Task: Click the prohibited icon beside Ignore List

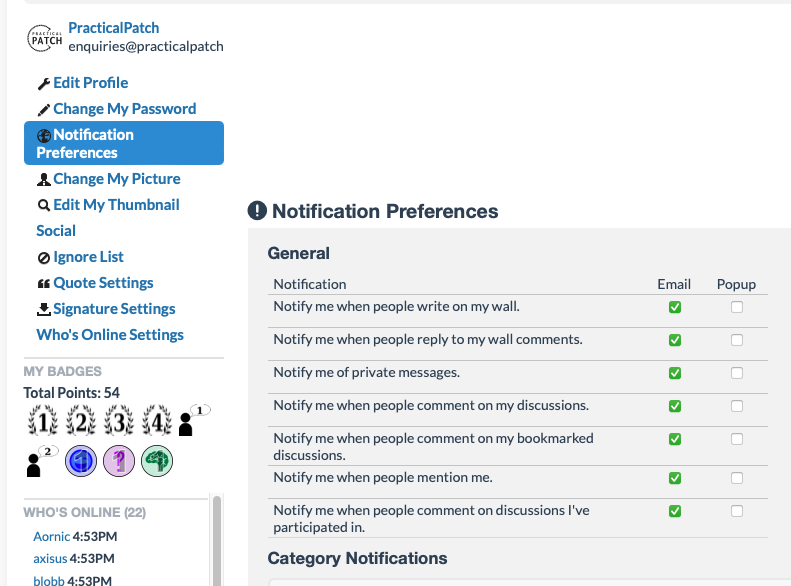Action: pyautogui.click(x=44, y=258)
